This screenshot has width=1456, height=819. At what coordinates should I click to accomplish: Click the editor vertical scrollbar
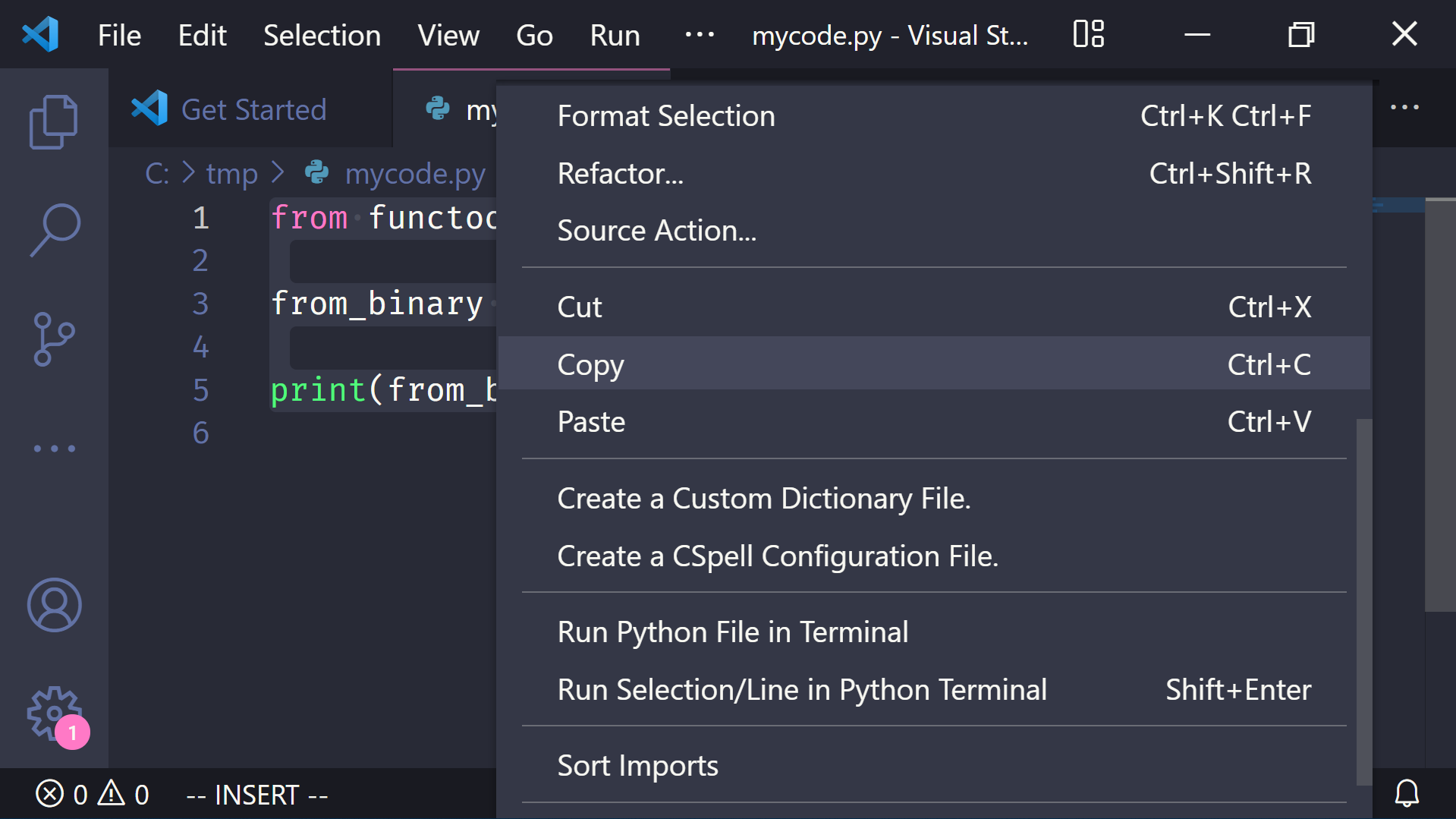tap(1440, 405)
